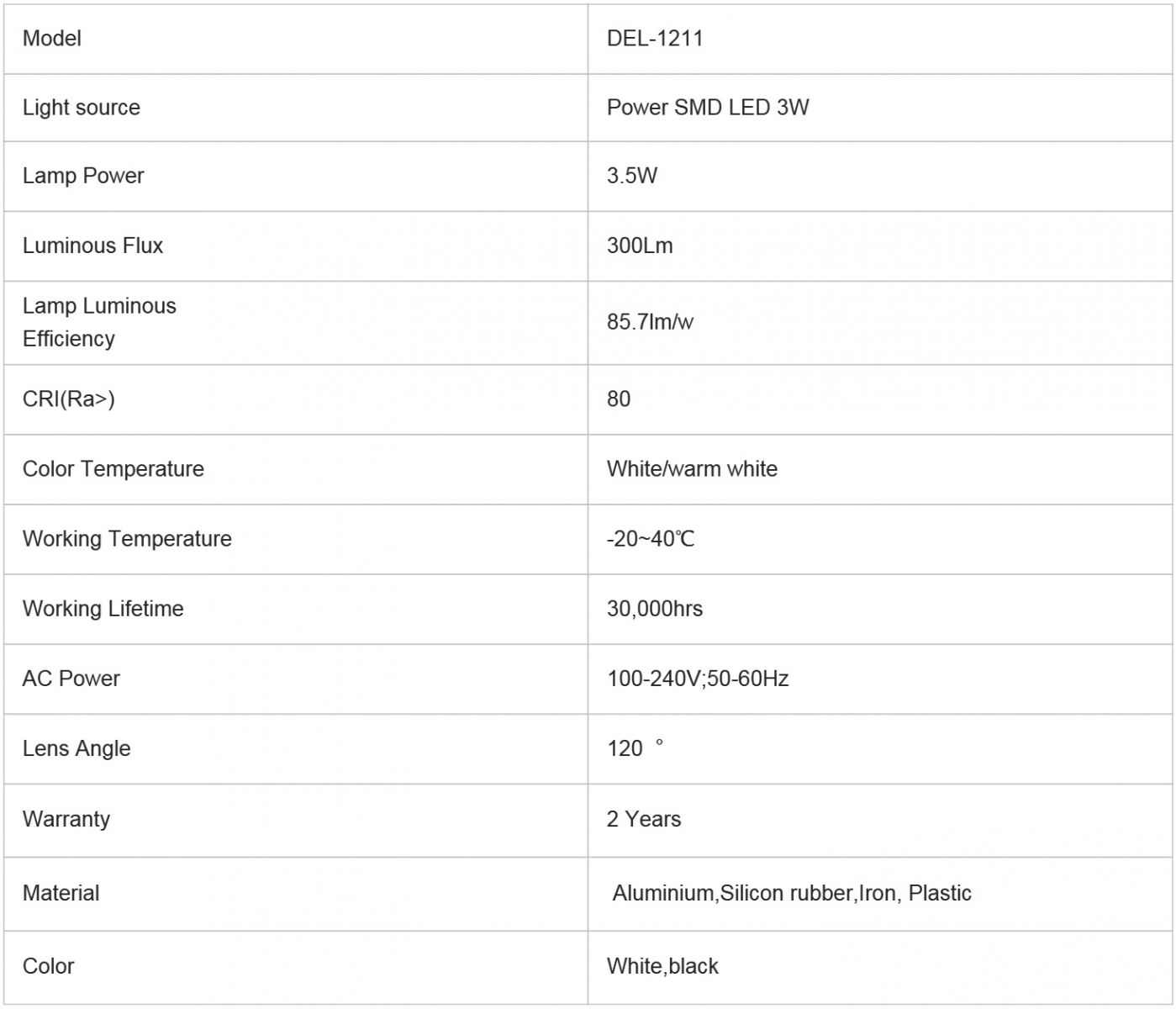The image size is (1176, 1009).
Task: Select the 300Lm value cell
Action: [640, 246]
